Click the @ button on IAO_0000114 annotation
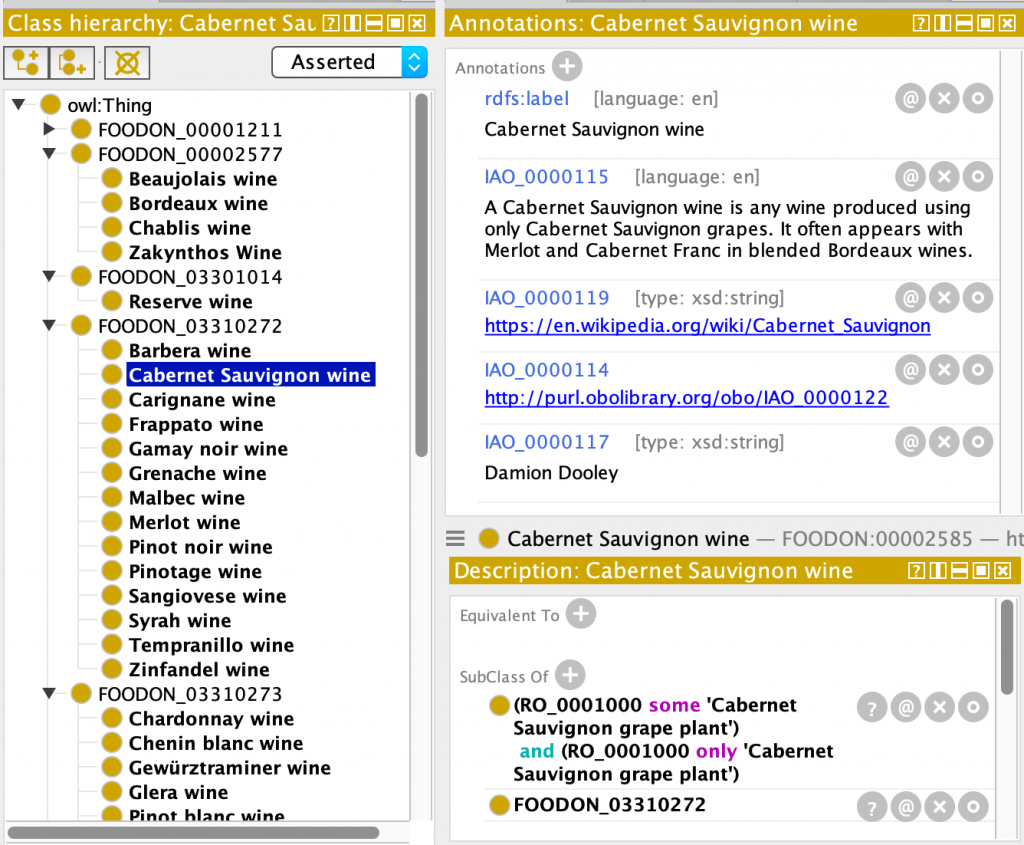 (910, 370)
